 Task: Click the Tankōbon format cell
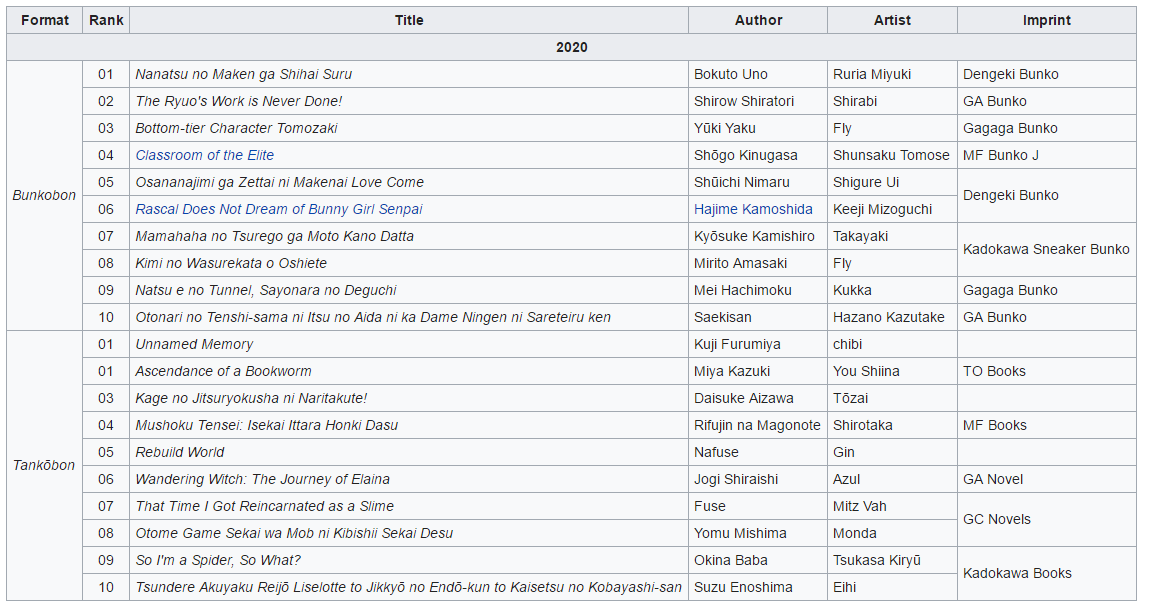[45, 466]
